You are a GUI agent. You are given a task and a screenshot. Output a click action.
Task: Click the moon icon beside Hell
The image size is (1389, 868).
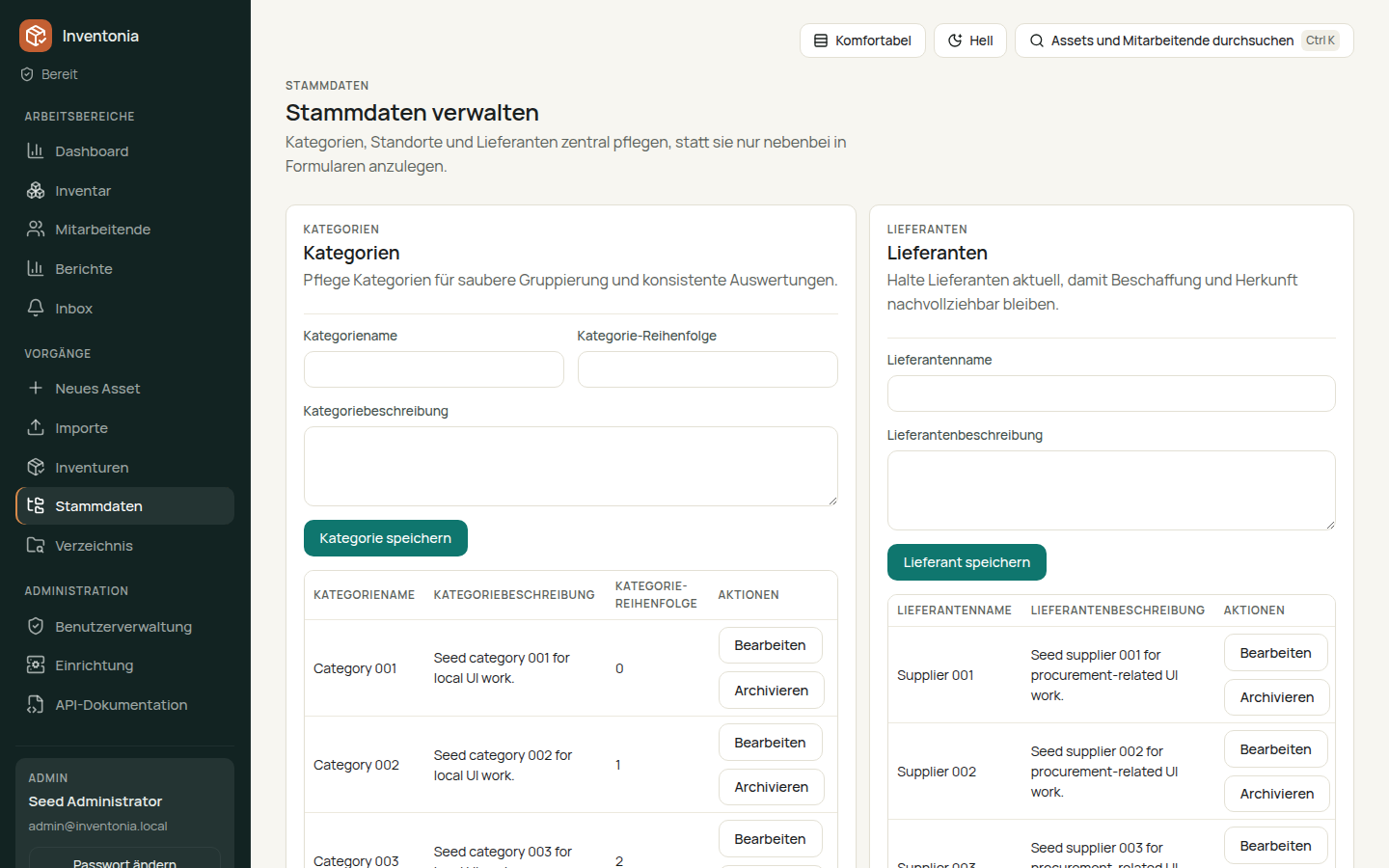tap(955, 41)
